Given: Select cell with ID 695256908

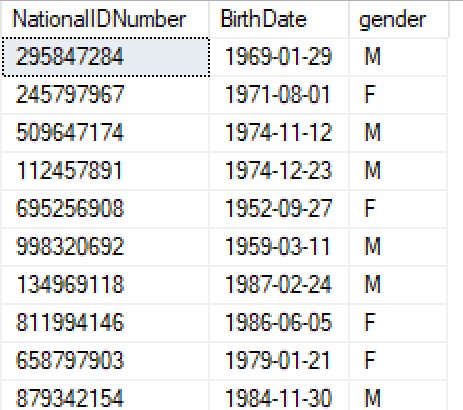Looking at the screenshot, I should point(105,209).
